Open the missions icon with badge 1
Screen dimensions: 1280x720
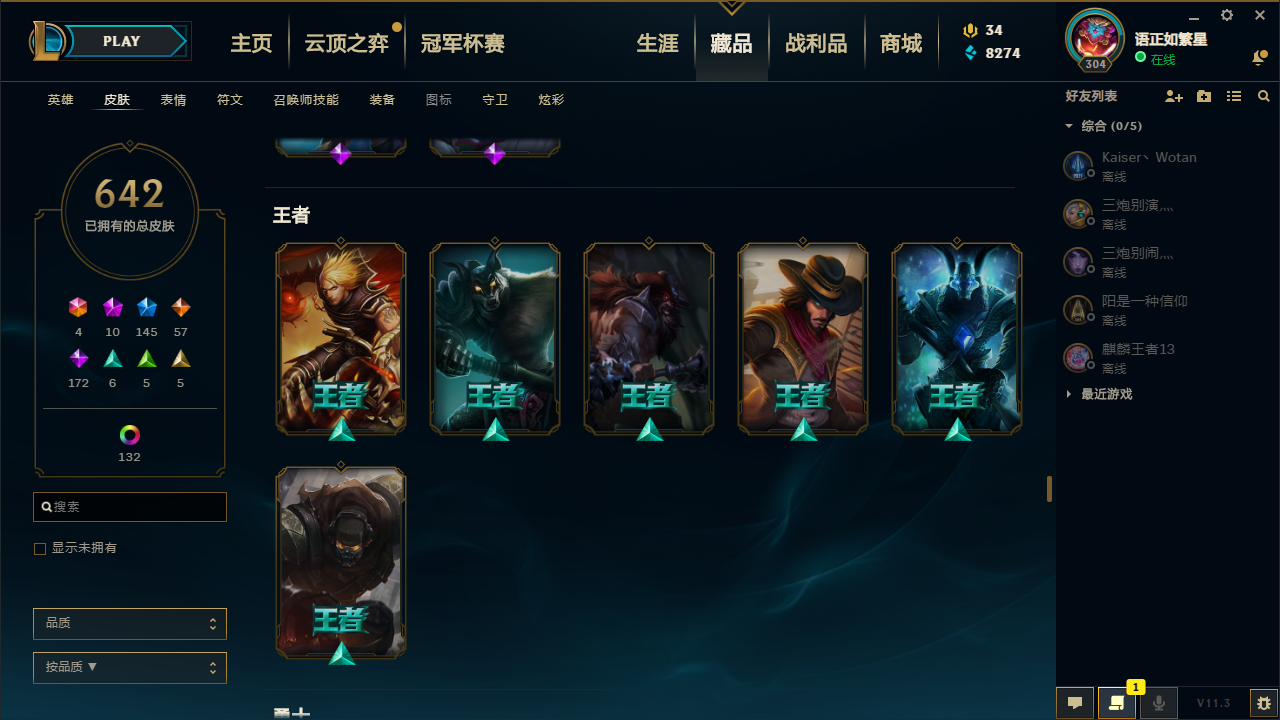(x=1117, y=703)
